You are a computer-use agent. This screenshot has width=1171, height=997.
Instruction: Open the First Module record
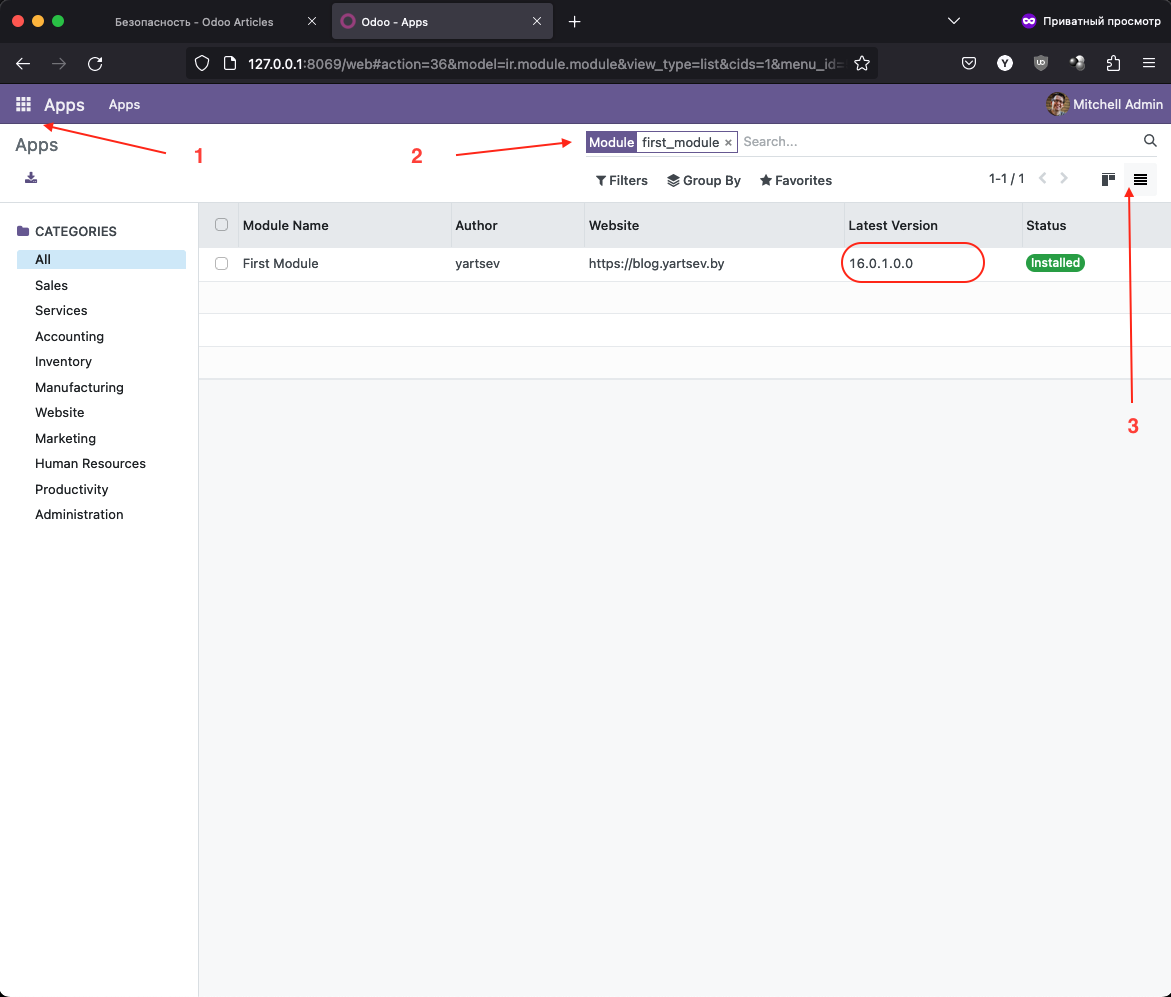[x=280, y=264]
